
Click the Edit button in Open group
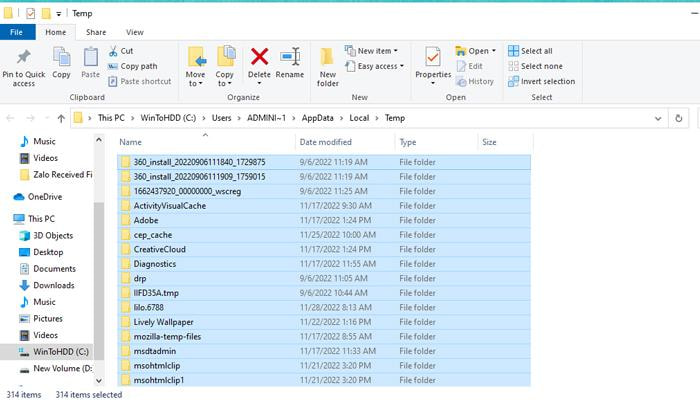(470, 66)
